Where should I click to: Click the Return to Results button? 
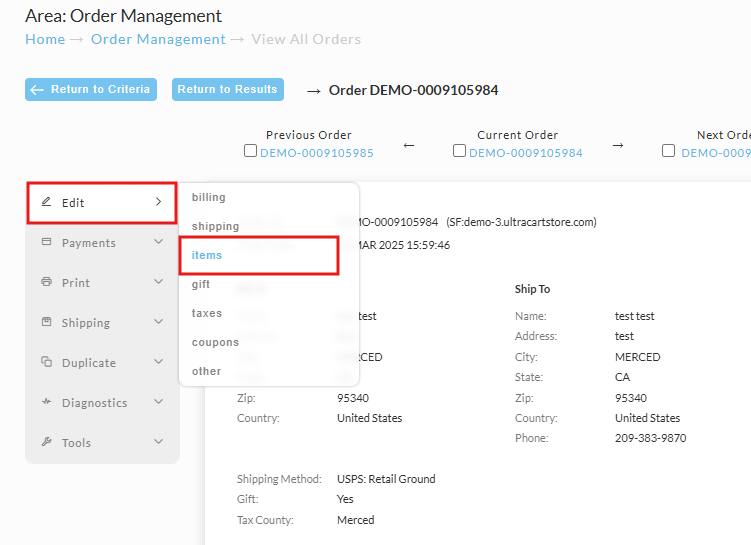point(228,90)
